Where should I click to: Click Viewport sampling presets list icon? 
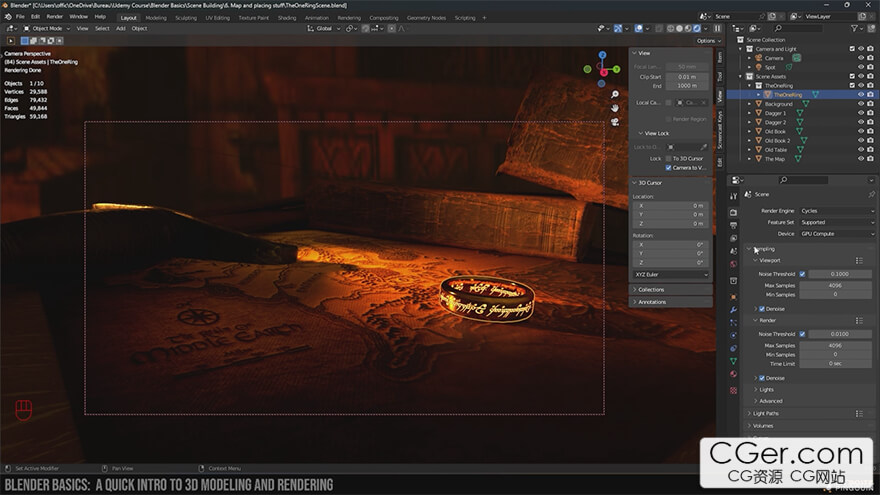pos(859,260)
